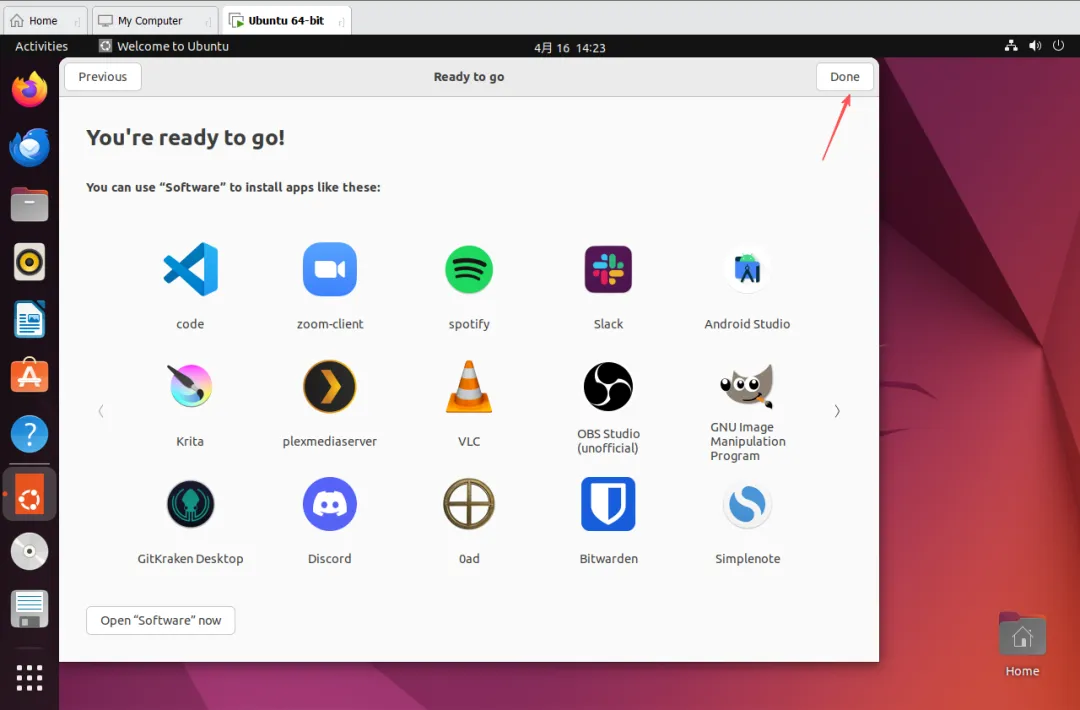The width and height of the screenshot is (1080, 710).
Task: Open Thunderbird mail from the dock
Action: coord(30,147)
